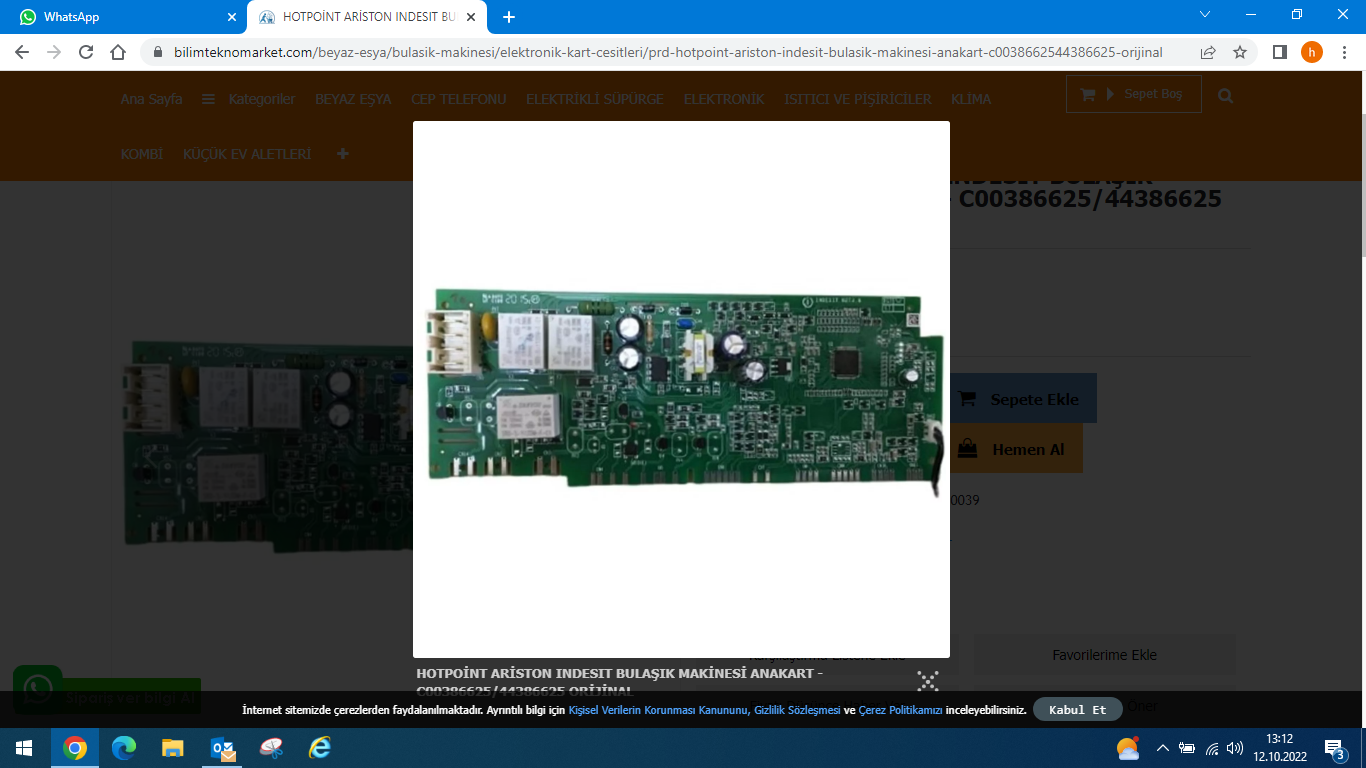Launch Microsoft Edge from the taskbar

124,748
